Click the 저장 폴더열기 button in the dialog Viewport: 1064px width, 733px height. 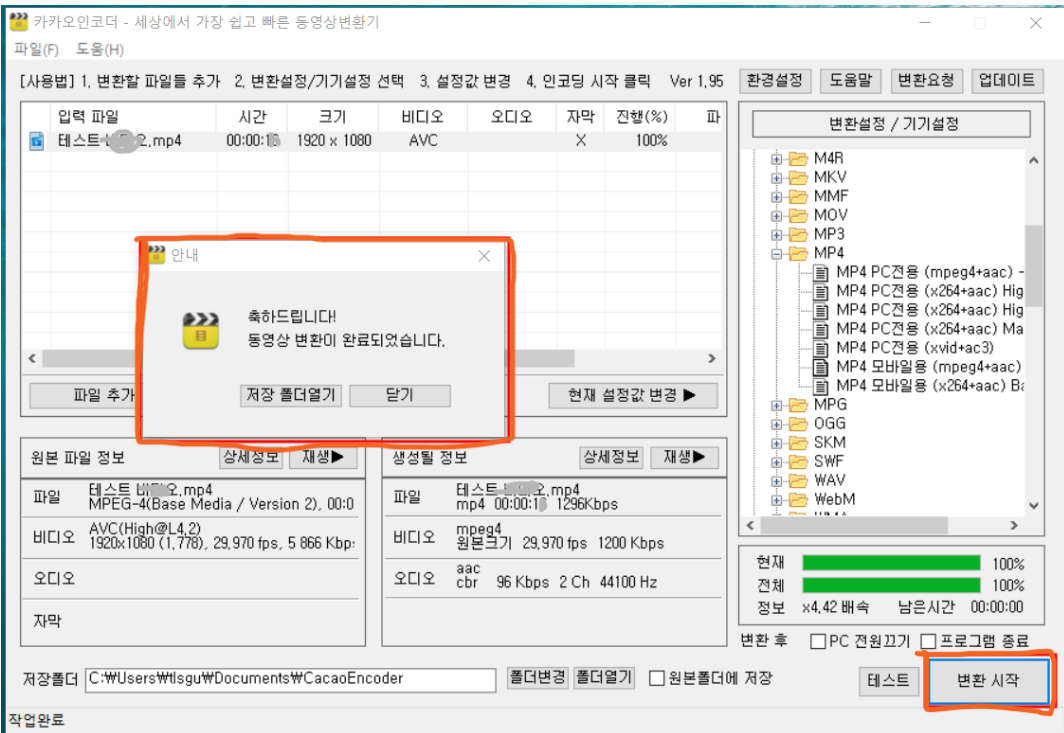point(290,395)
